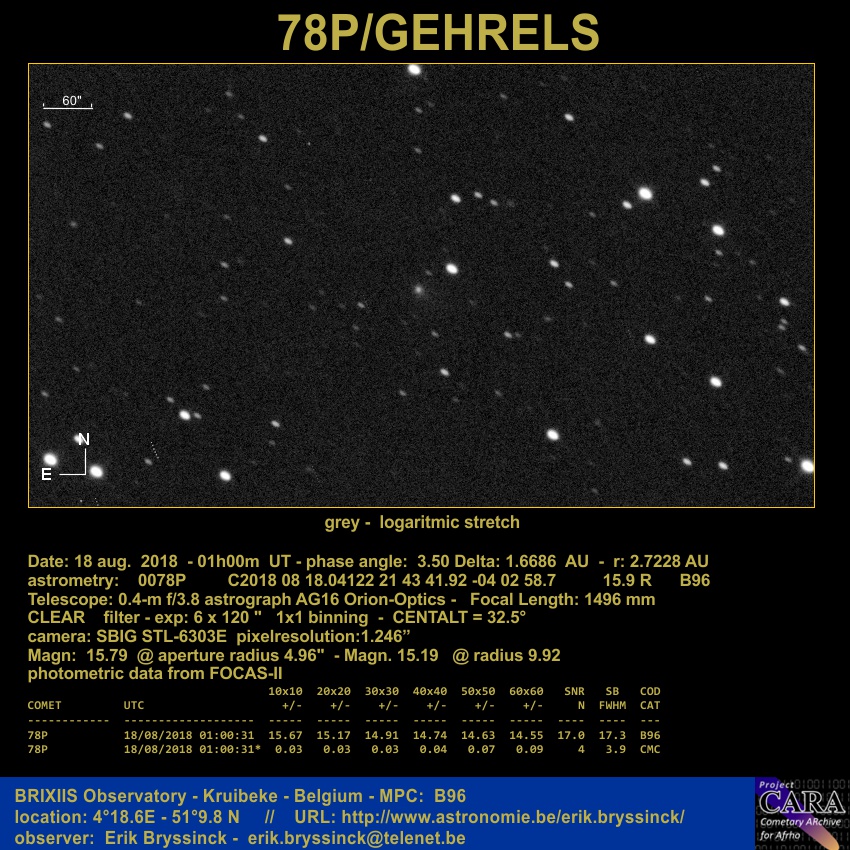Screen dimensions: 850x850
Task: Click the 'grey - logaritmic stretch' caption
Action: [x=422, y=522]
